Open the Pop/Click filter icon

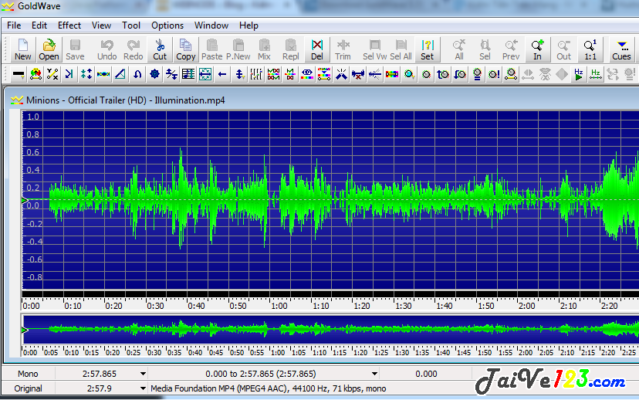(x=341, y=74)
